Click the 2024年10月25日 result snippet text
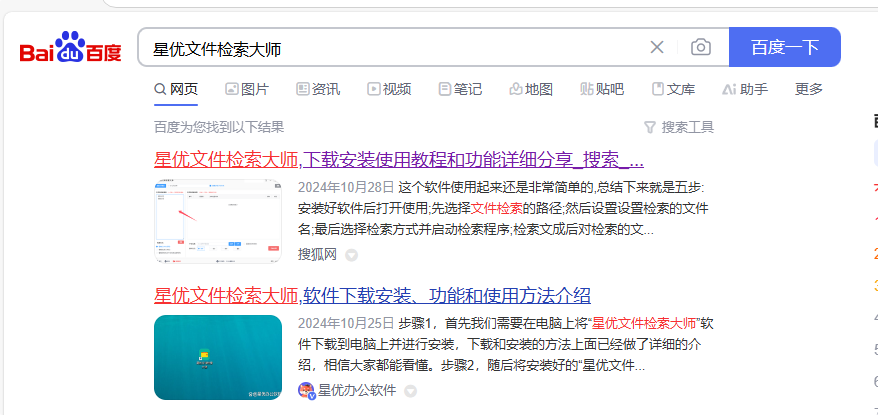 point(506,344)
